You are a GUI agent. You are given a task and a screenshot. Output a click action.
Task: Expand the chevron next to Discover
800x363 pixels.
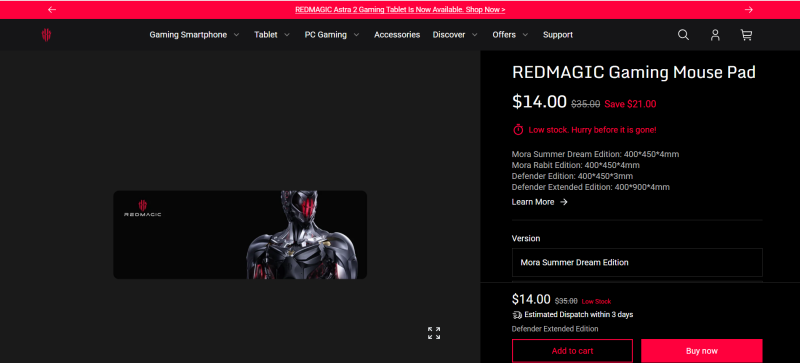(474, 35)
